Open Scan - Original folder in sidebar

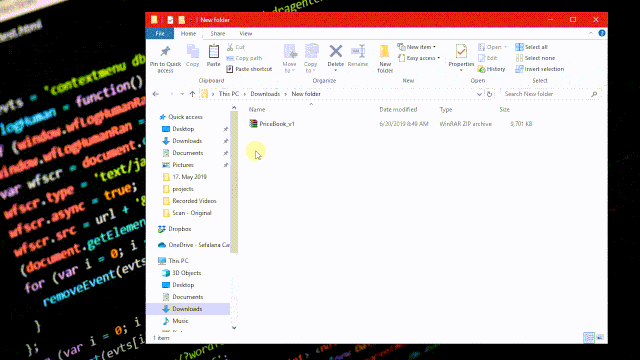pos(187,213)
